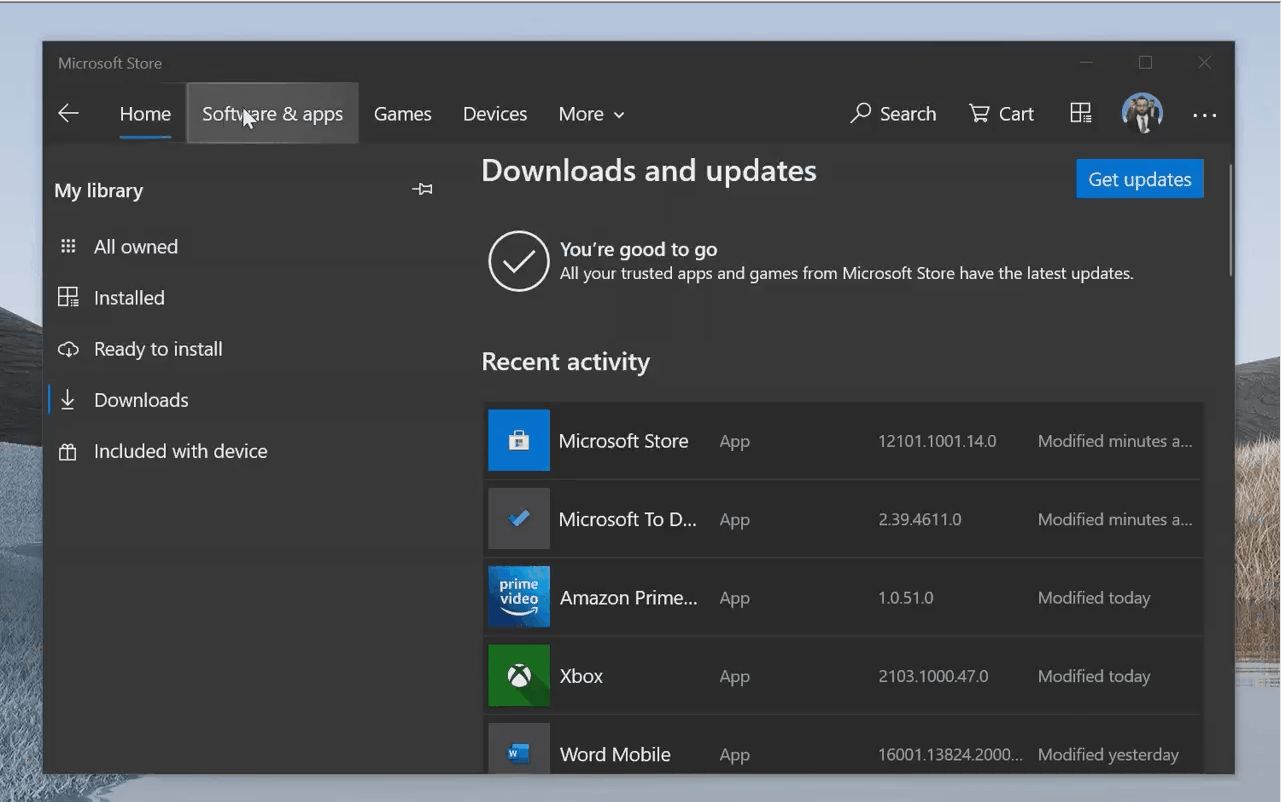The height and width of the screenshot is (802, 1281).
Task: Open the Games tab
Action: point(403,114)
